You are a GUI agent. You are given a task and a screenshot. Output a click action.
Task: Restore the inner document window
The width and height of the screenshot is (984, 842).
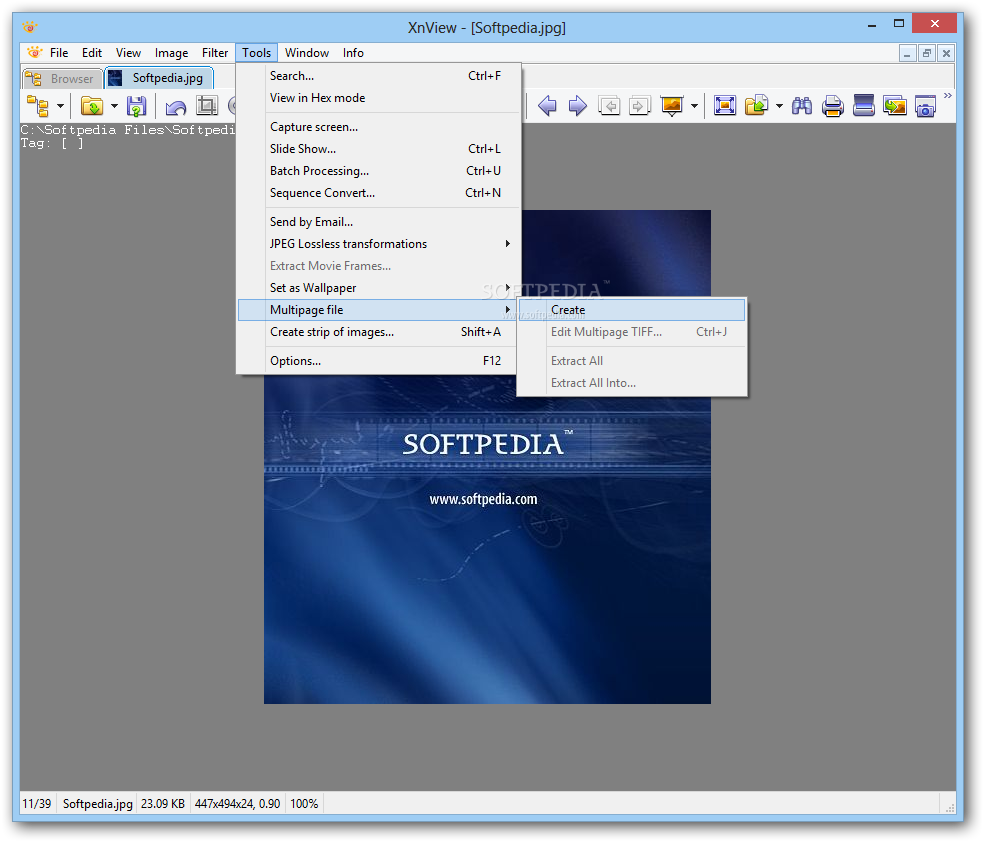tap(926, 53)
